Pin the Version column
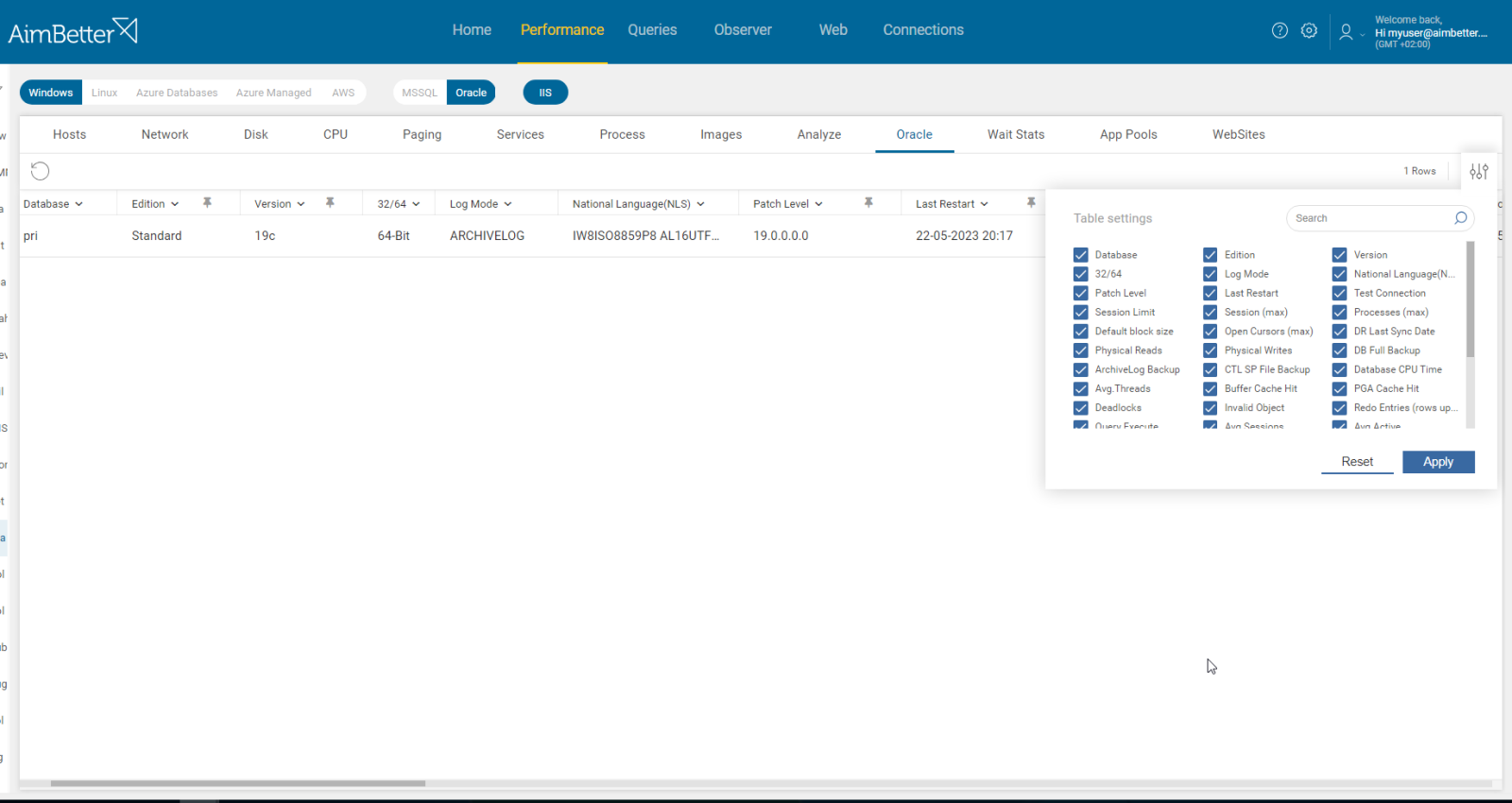Screen dimensions: 1512x803 coord(330,203)
